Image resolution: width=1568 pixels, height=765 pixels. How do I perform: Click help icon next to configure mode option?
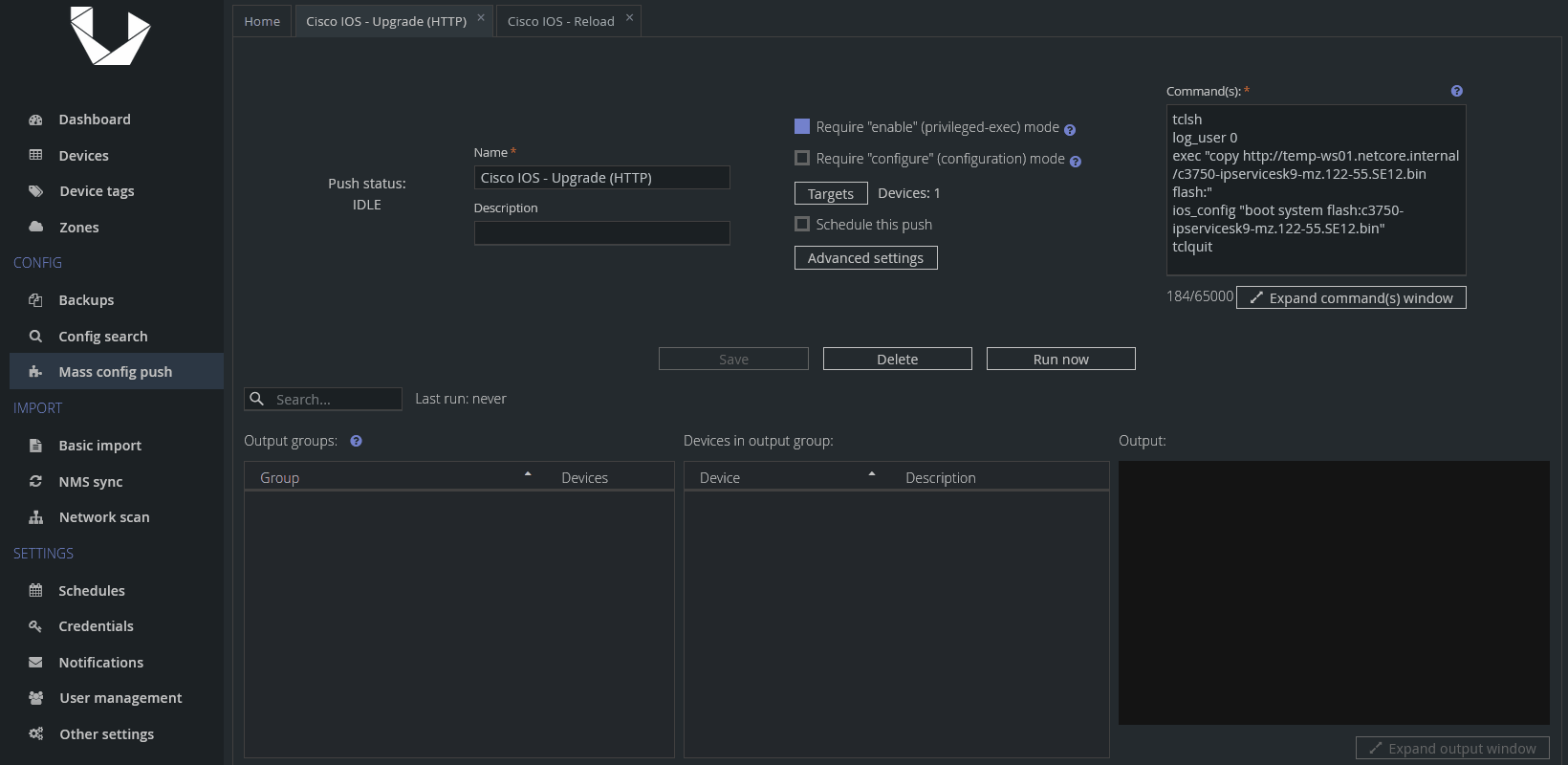pyautogui.click(x=1076, y=162)
